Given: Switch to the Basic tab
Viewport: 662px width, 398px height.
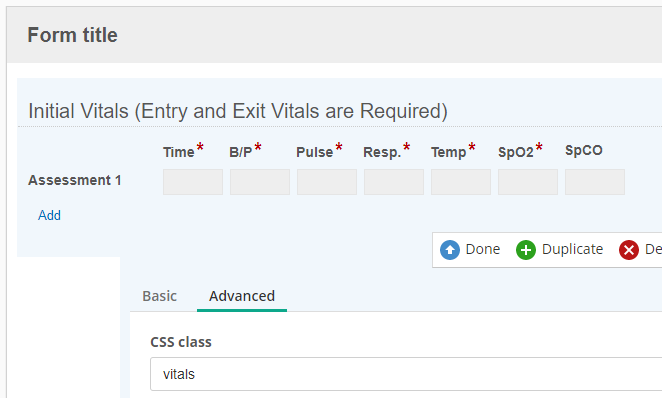Looking at the screenshot, I should [160, 296].
